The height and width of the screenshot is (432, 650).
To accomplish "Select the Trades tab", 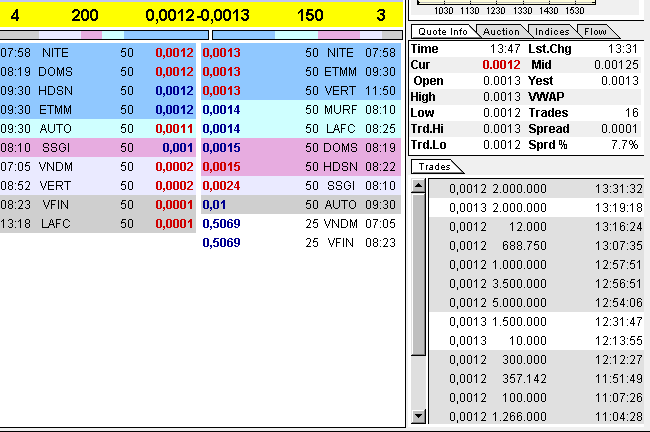I will coord(435,167).
